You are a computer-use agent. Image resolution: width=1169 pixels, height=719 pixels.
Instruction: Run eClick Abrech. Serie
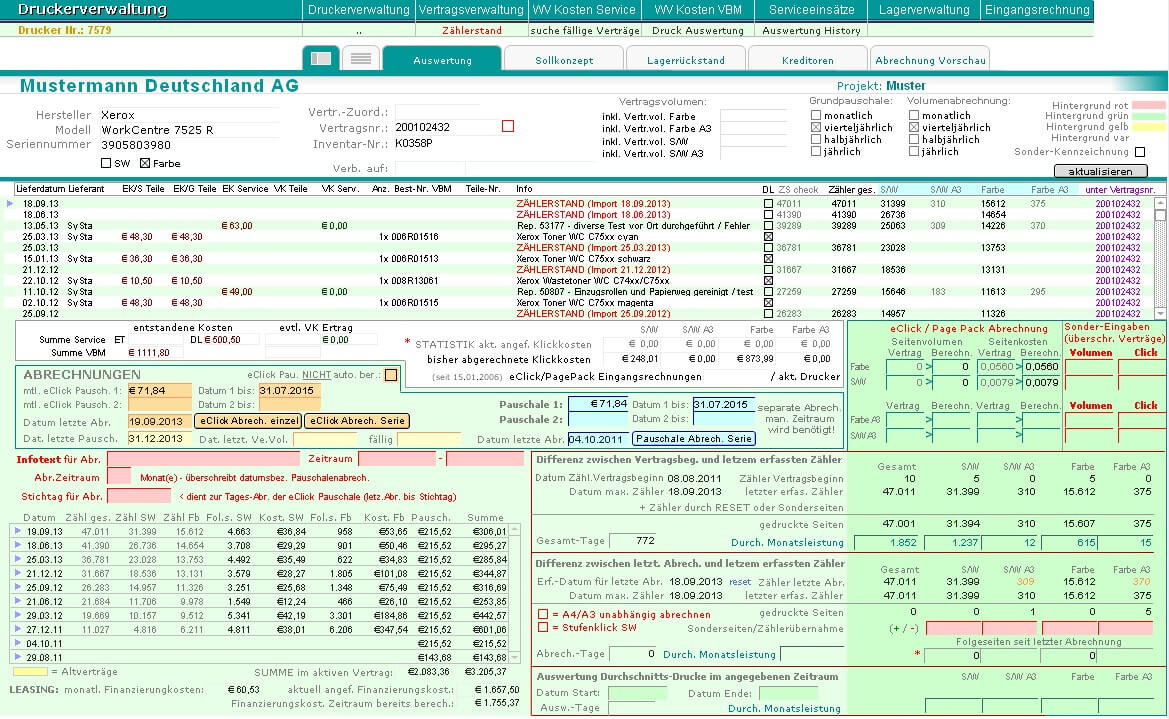[x=357, y=421]
